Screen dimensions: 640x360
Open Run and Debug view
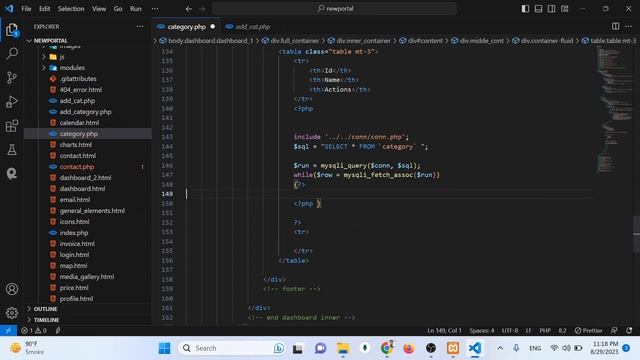pos(12,102)
